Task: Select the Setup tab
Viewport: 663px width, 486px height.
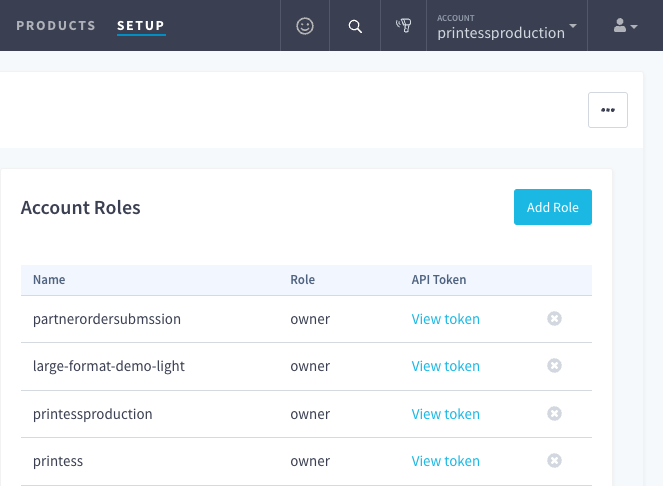Action: 141,26
